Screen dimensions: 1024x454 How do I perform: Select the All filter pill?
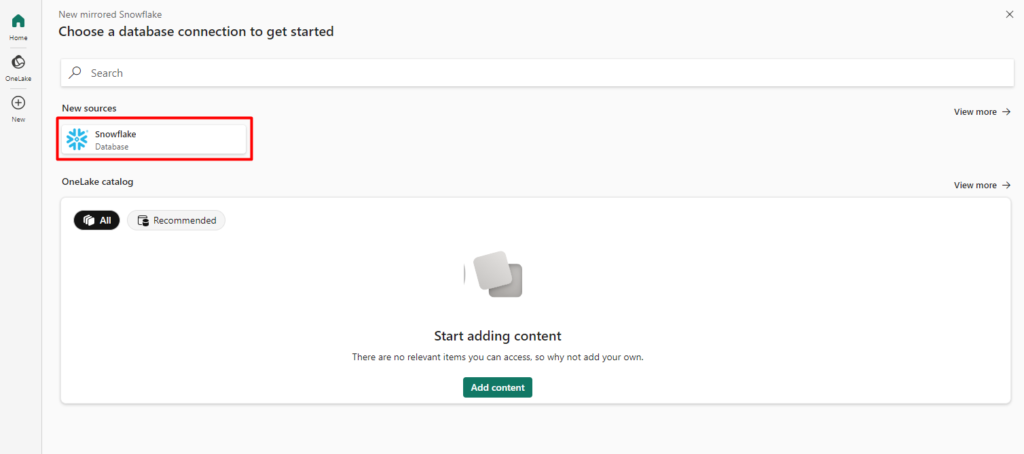(97, 220)
